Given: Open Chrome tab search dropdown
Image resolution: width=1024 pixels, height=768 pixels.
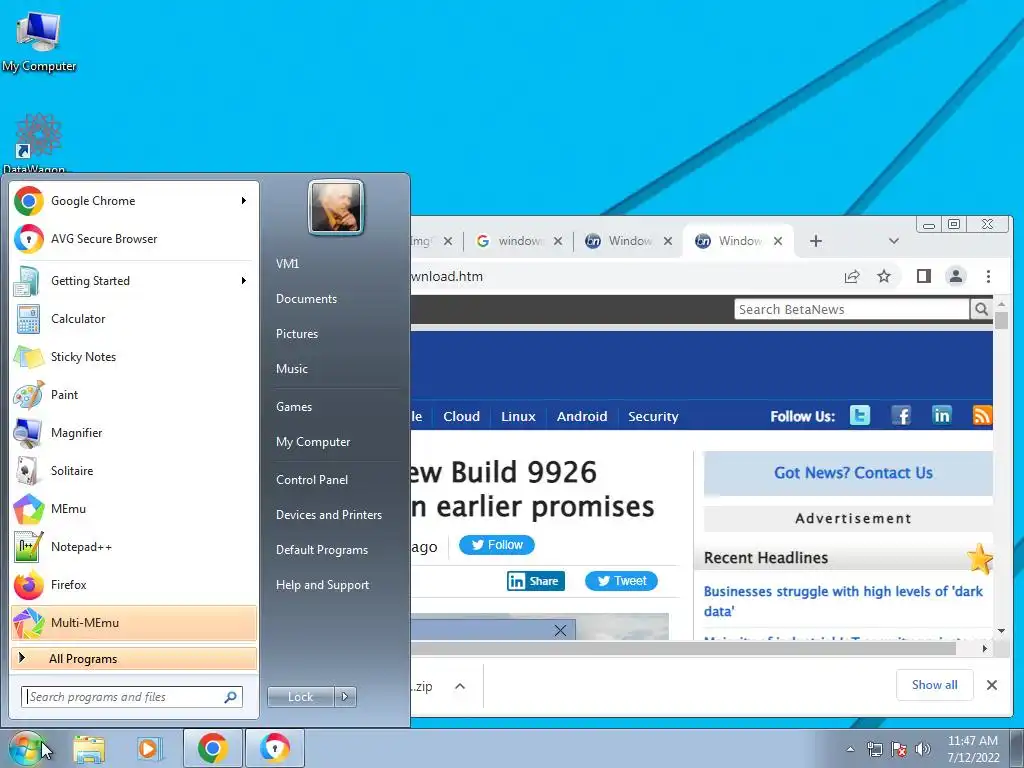Looking at the screenshot, I should click(x=893, y=241).
